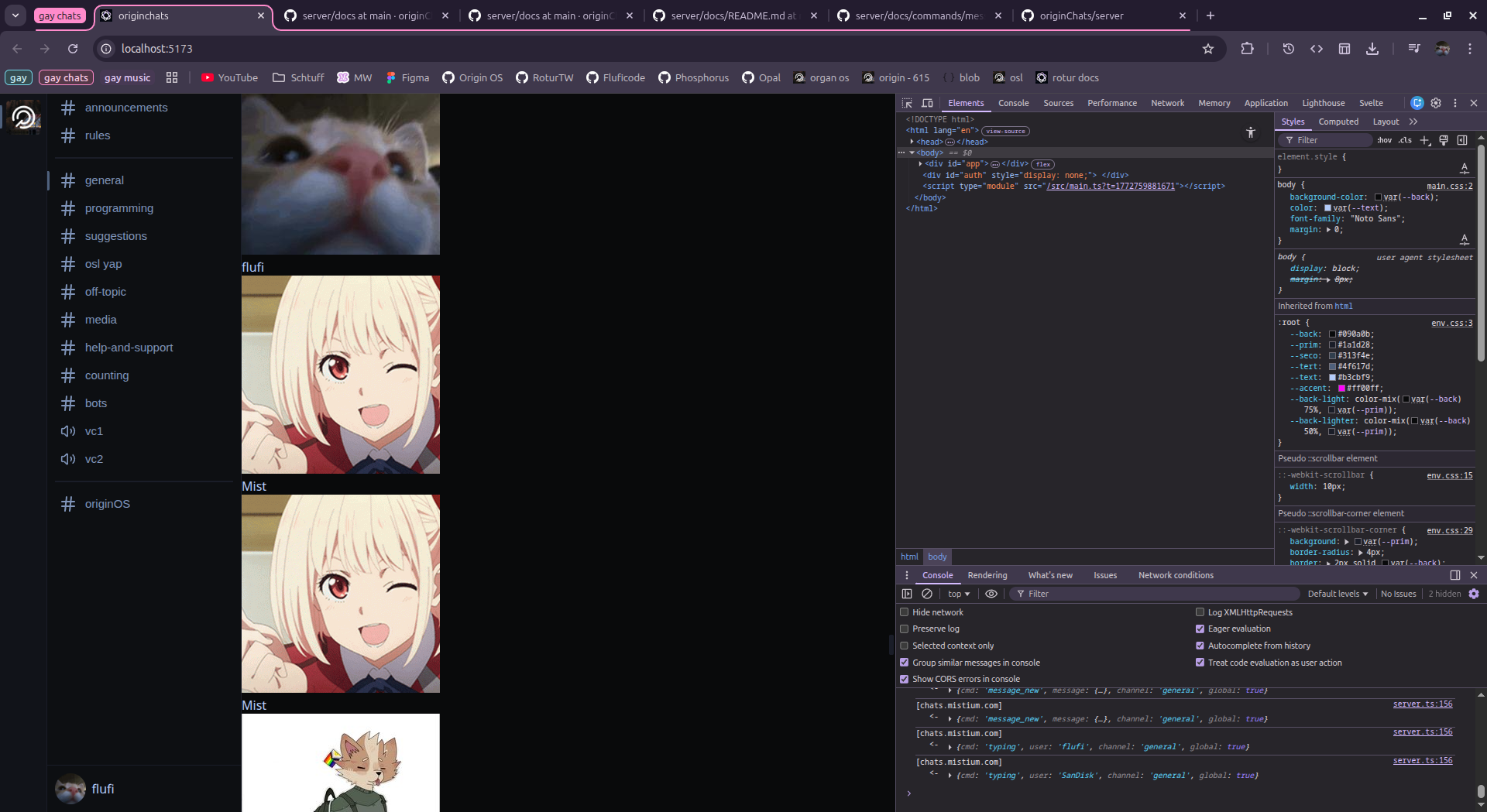The image size is (1487, 812).
Task: Show the console sidebar icon
Action: [x=907, y=594]
